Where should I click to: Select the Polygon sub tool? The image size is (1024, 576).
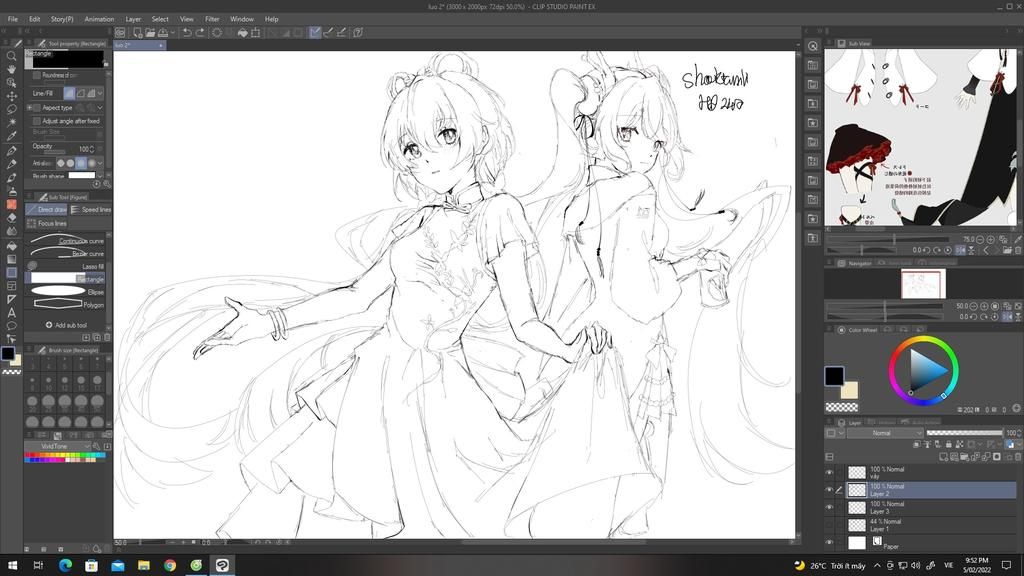point(66,304)
